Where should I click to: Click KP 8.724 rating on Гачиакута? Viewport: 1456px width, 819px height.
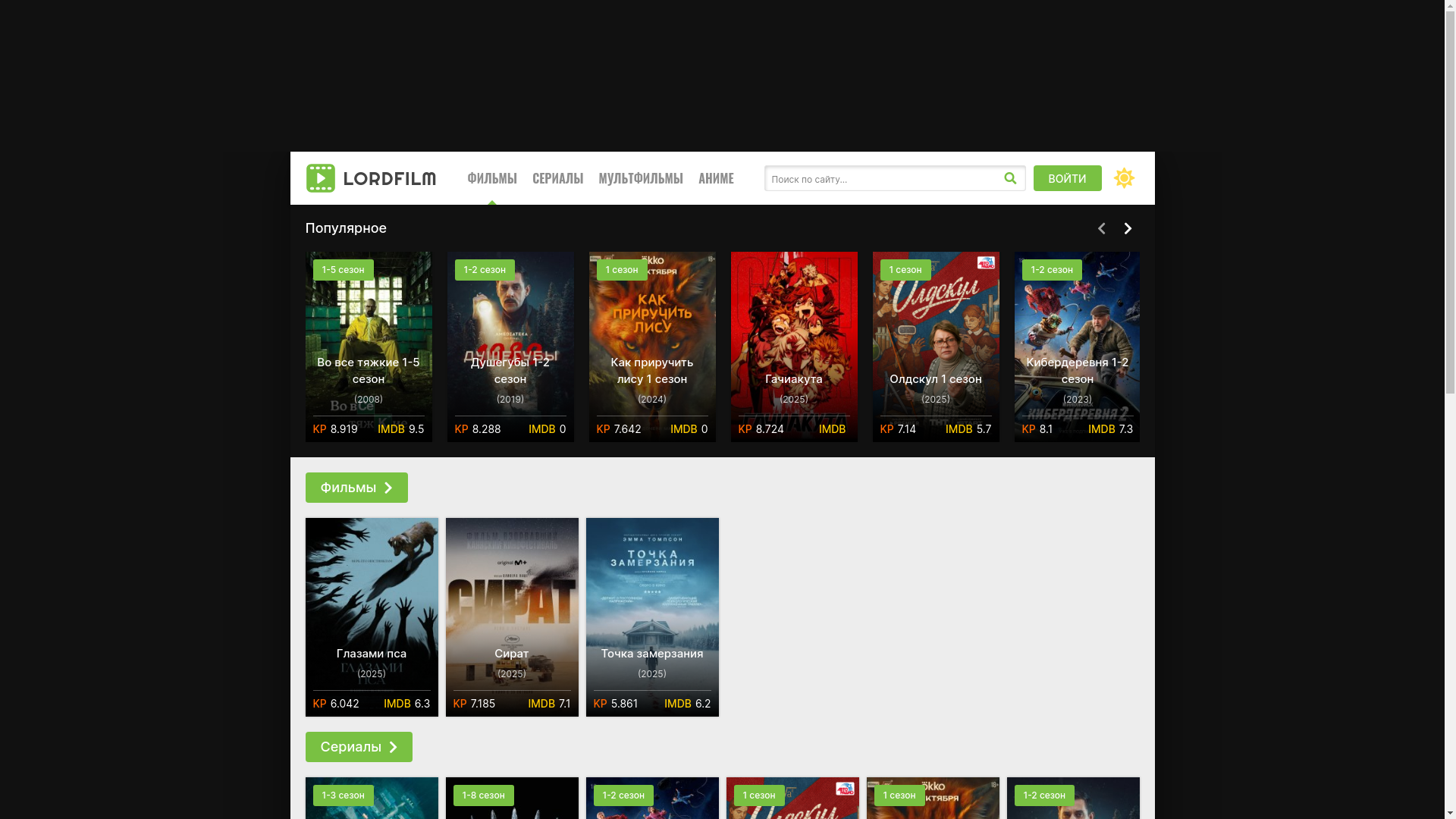tap(761, 429)
